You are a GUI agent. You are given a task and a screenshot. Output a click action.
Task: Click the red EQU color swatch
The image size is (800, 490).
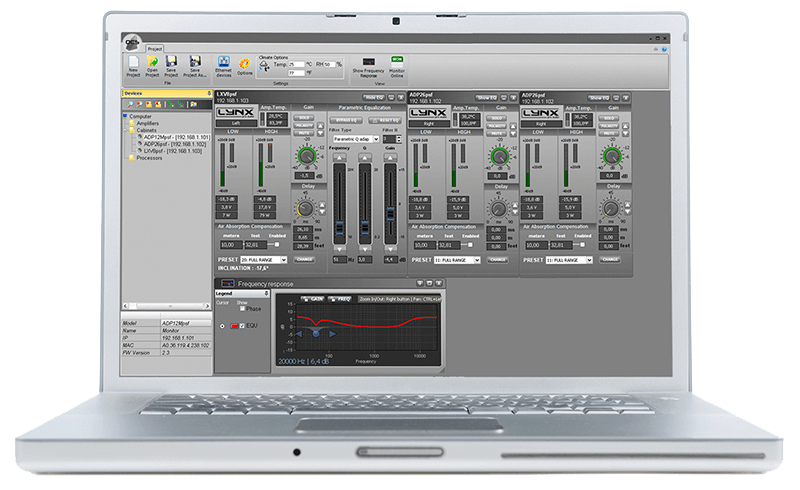(233, 326)
